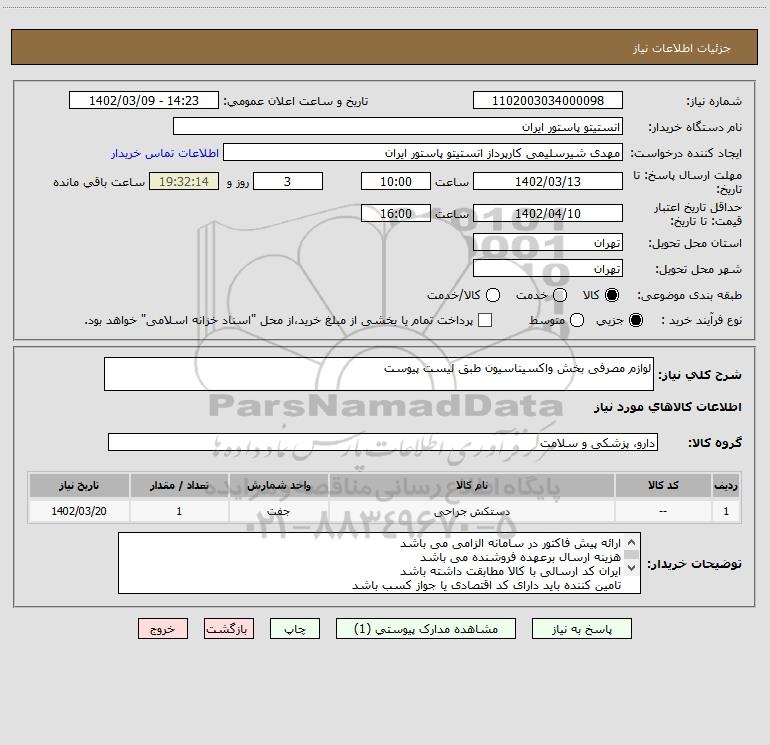Click the تعداد / مقدار column header
Image resolution: width=770 pixels, height=745 pixels.
coord(179,485)
